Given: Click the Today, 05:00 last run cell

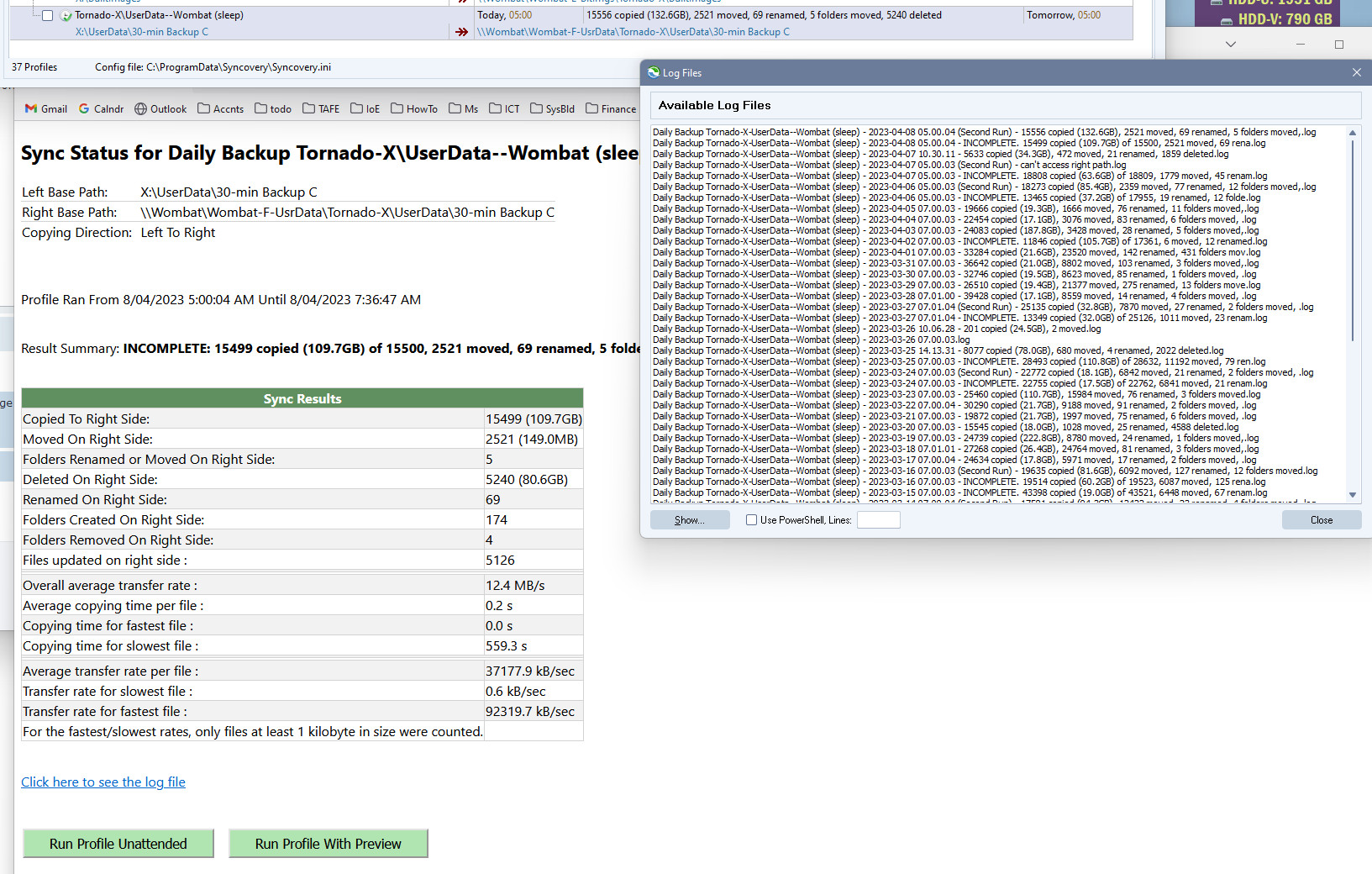Looking at the screenshot, I should [x=504, y=15].
